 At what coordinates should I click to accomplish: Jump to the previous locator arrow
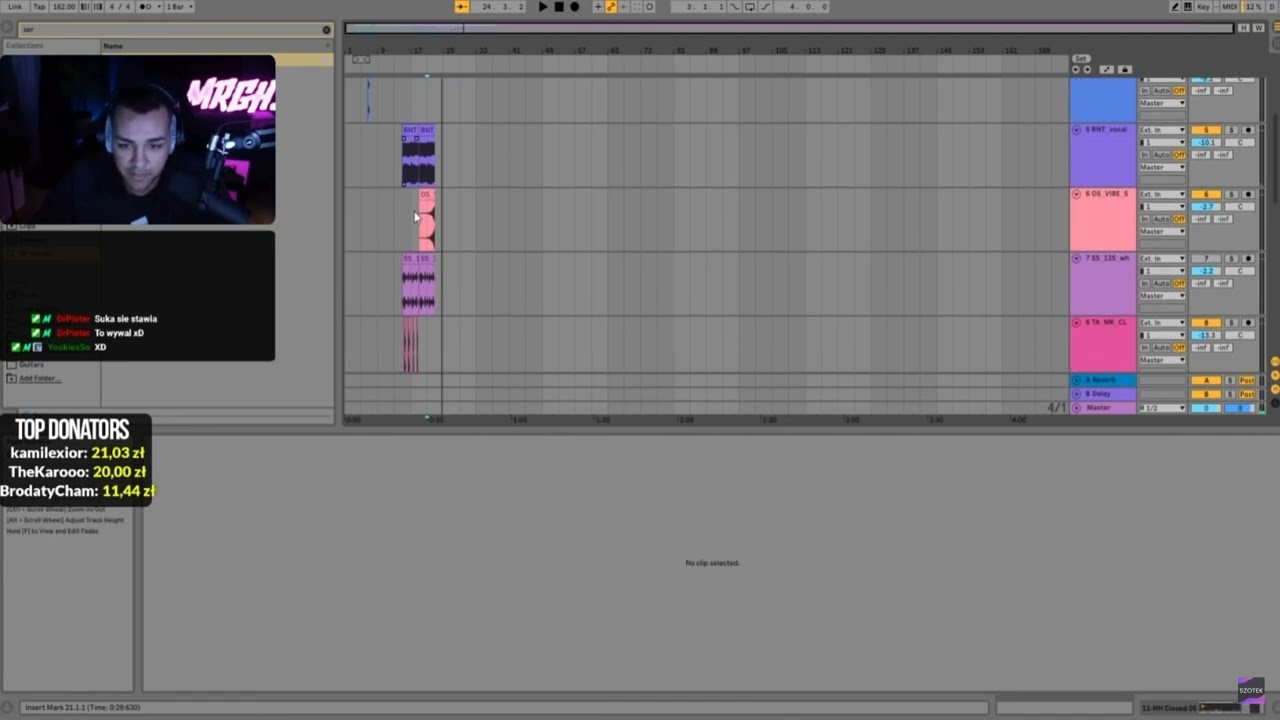(x=1076, y=70)
